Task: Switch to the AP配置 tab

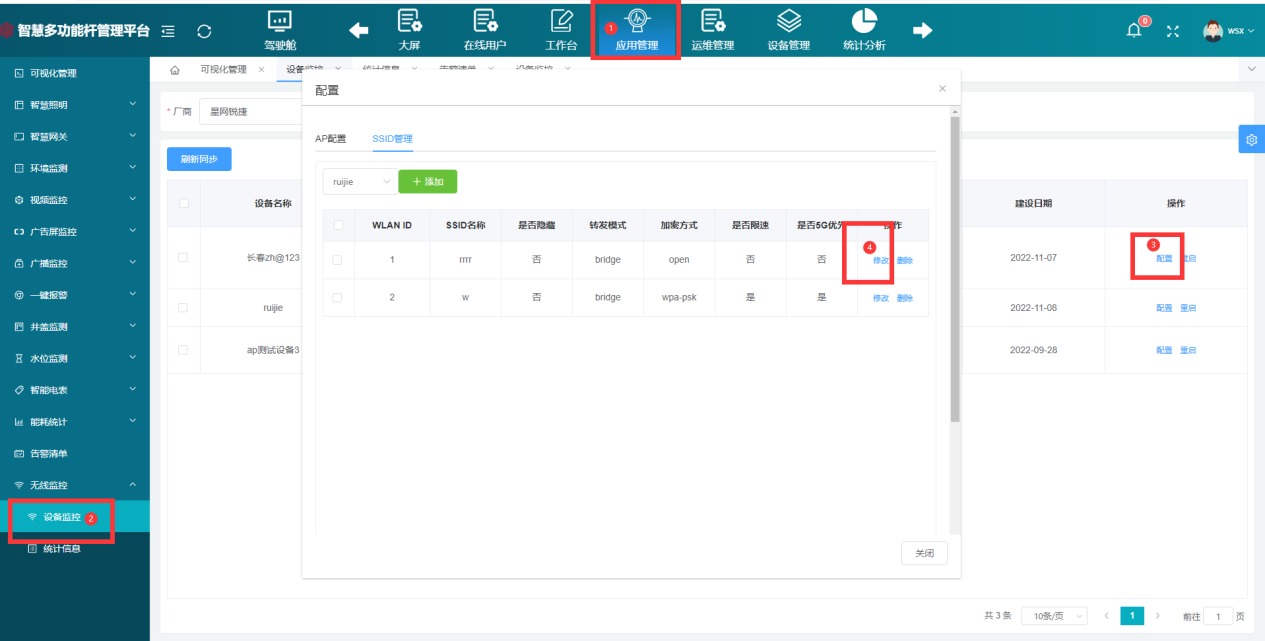Action: point(330,138)
